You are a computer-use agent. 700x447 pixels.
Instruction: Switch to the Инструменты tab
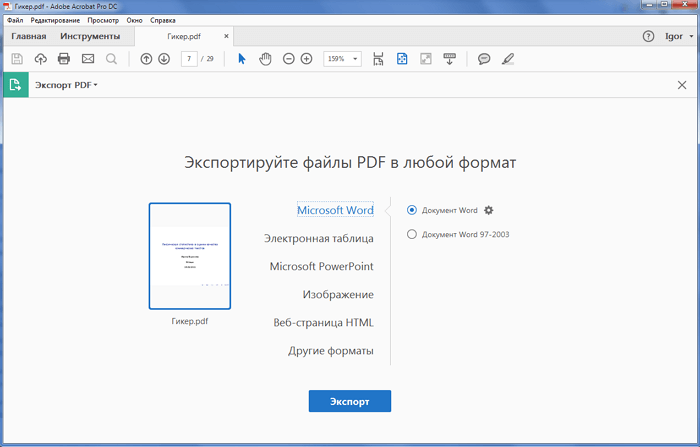[x=90, y=36]
